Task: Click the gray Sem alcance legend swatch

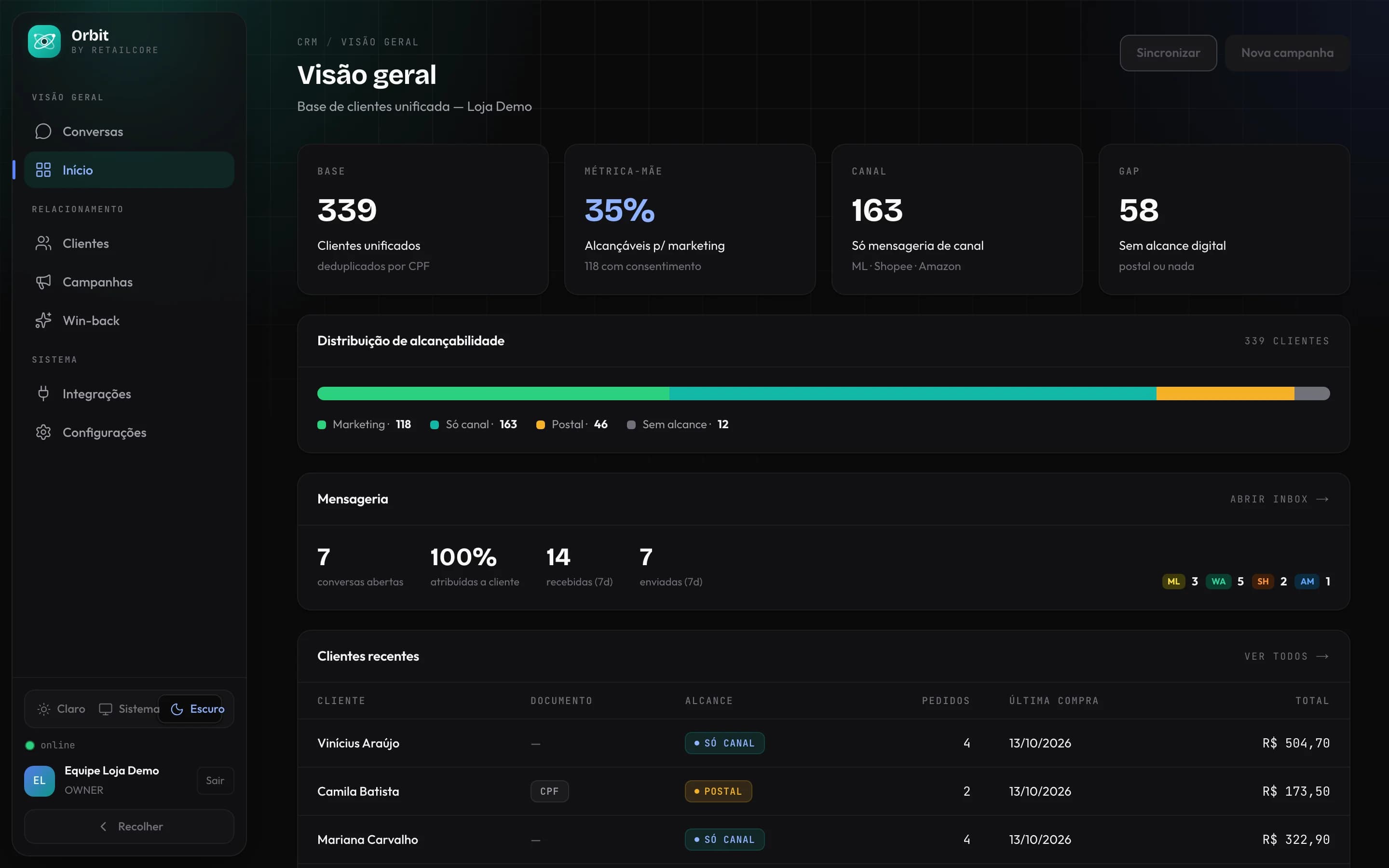Action: (x=631, y=425)
